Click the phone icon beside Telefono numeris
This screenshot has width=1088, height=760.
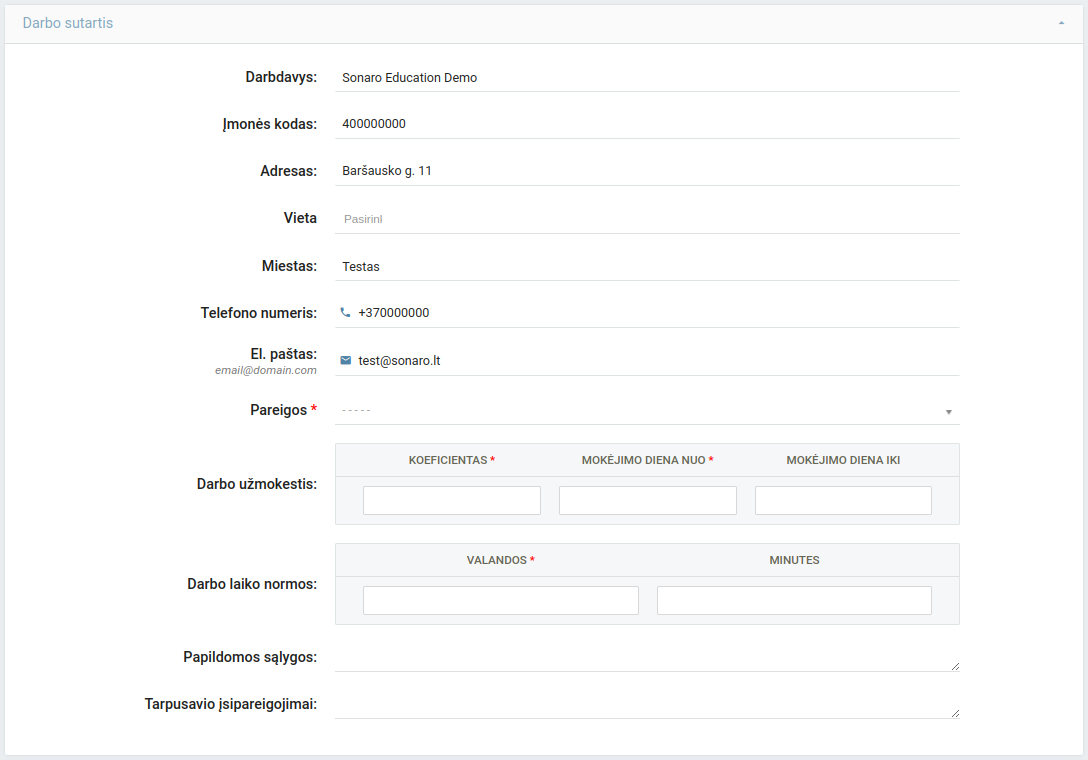pos(345,312)
